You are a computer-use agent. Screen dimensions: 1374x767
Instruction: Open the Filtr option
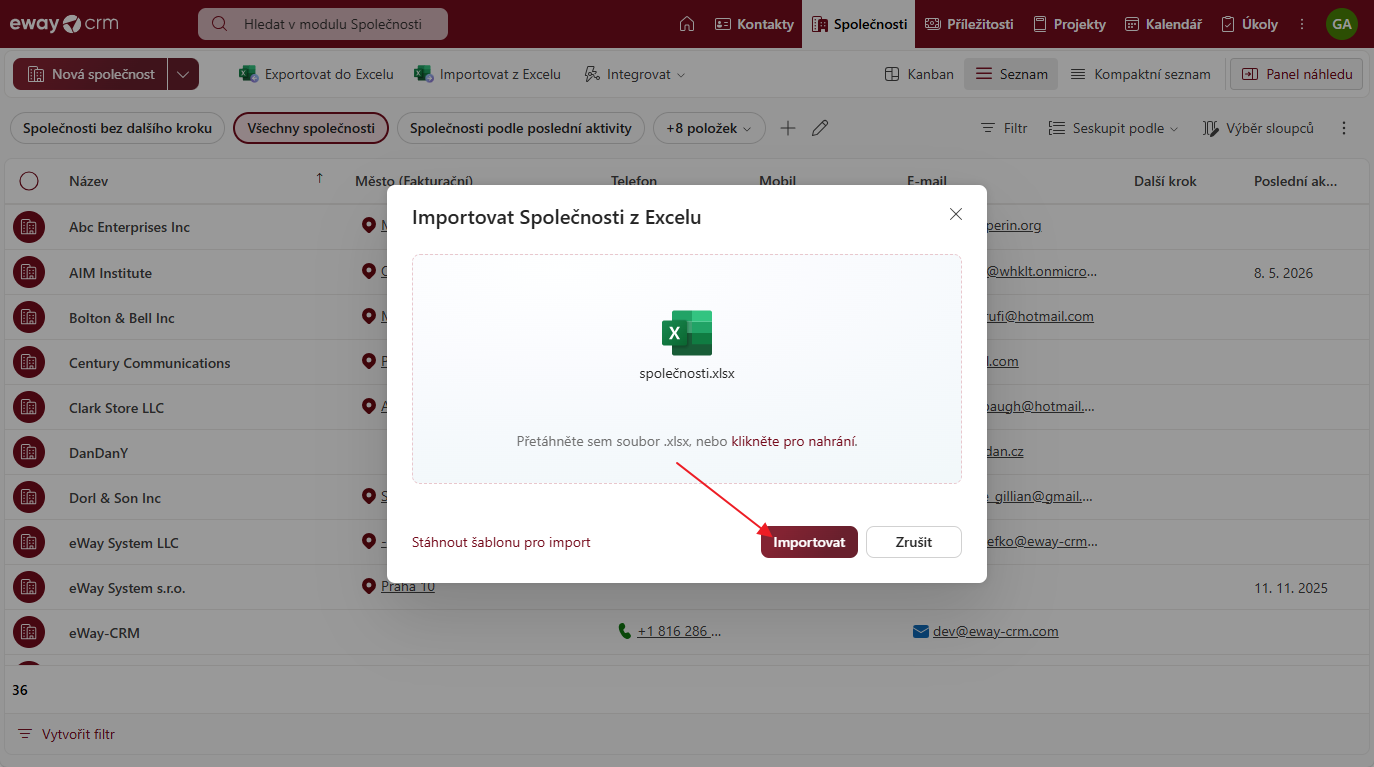1003,128
